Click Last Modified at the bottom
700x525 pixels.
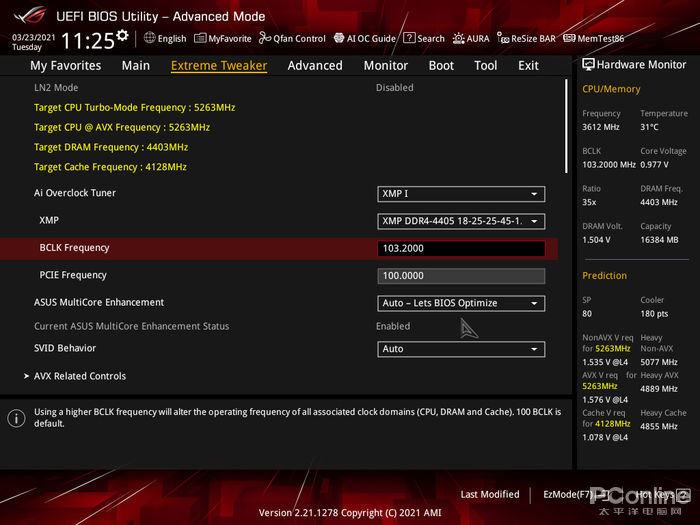tap(490, 495)
